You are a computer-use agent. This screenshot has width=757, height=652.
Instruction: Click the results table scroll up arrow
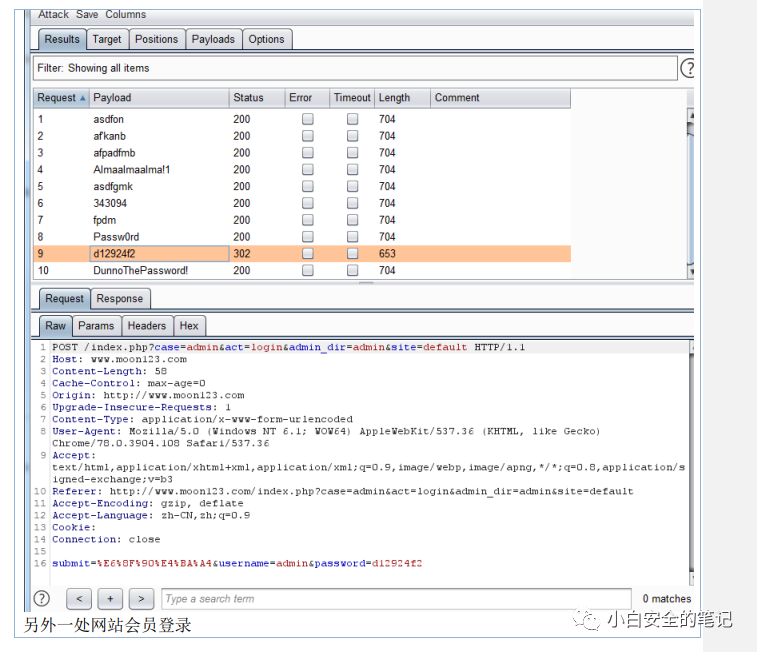pyautogui.click(x=691, y=115)
